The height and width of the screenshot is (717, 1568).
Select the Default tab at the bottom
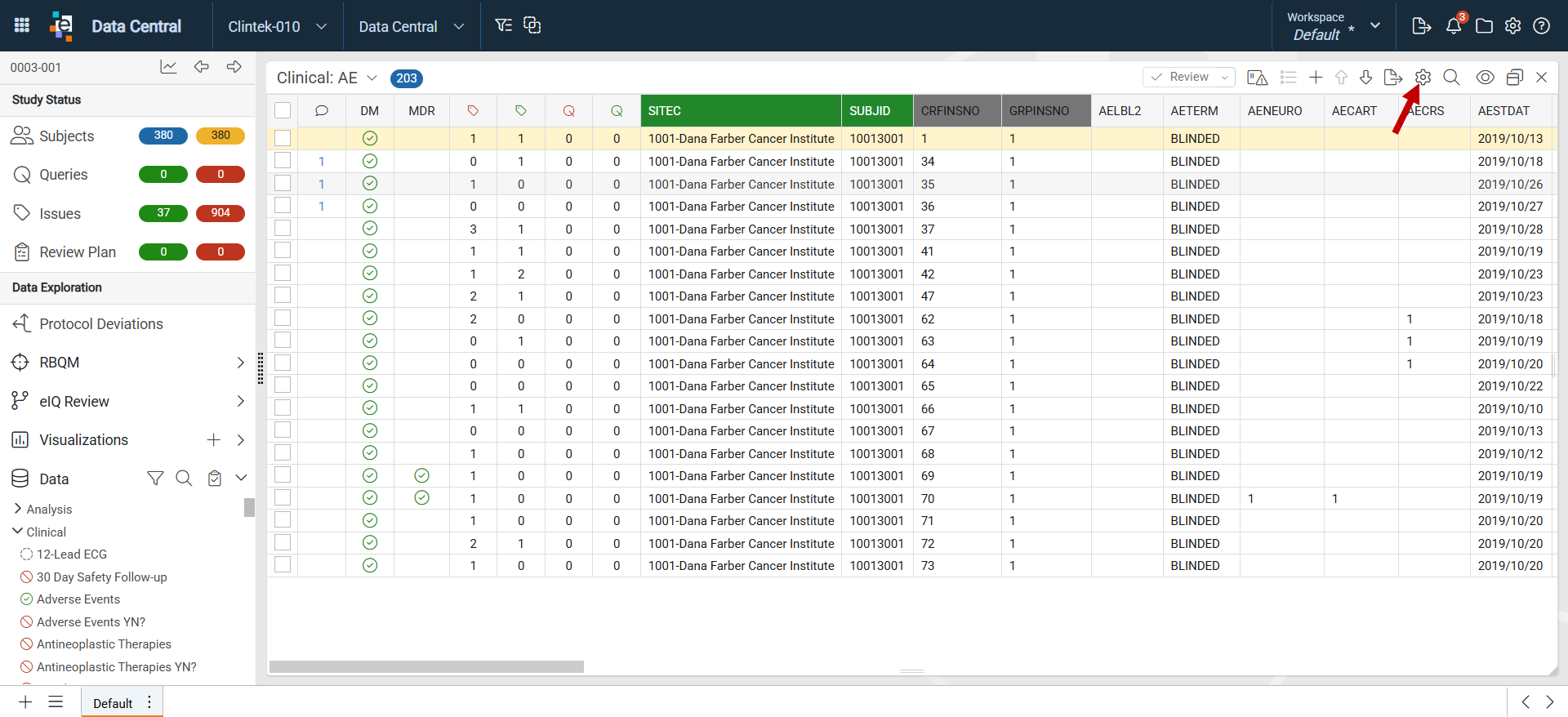click(113, 703)
